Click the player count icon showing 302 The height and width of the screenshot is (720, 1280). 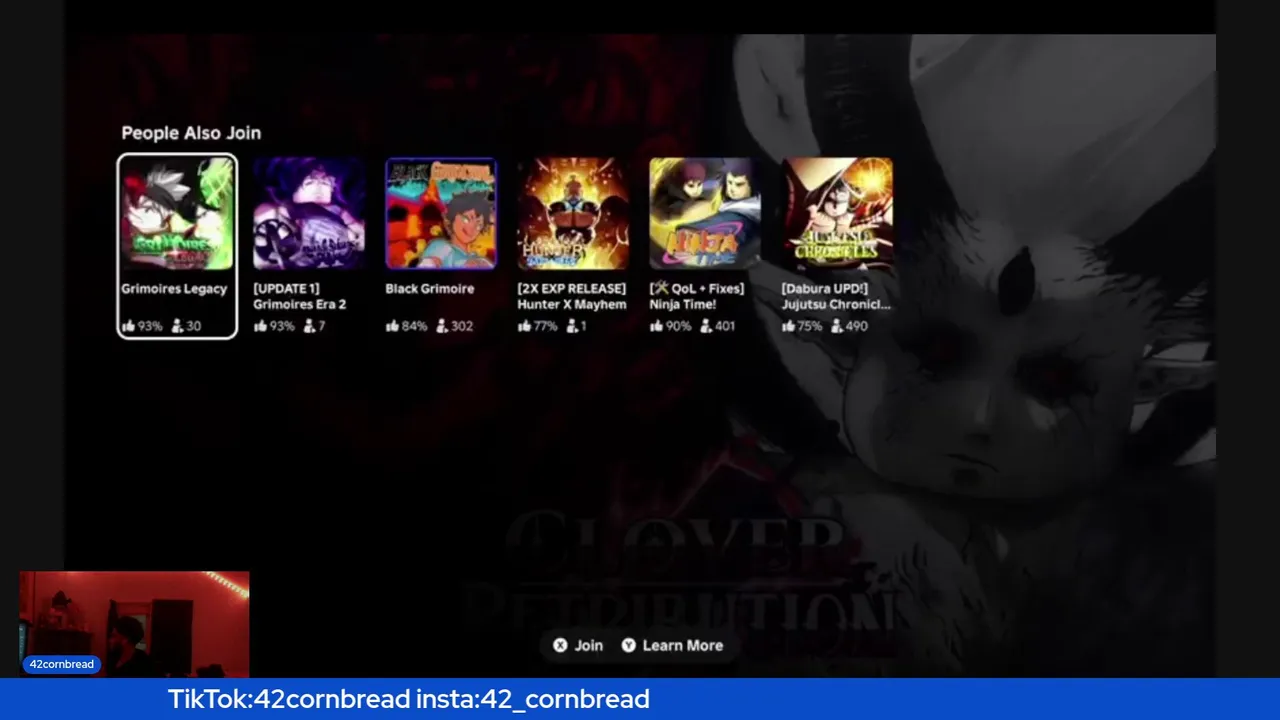(x=441, y=326)
